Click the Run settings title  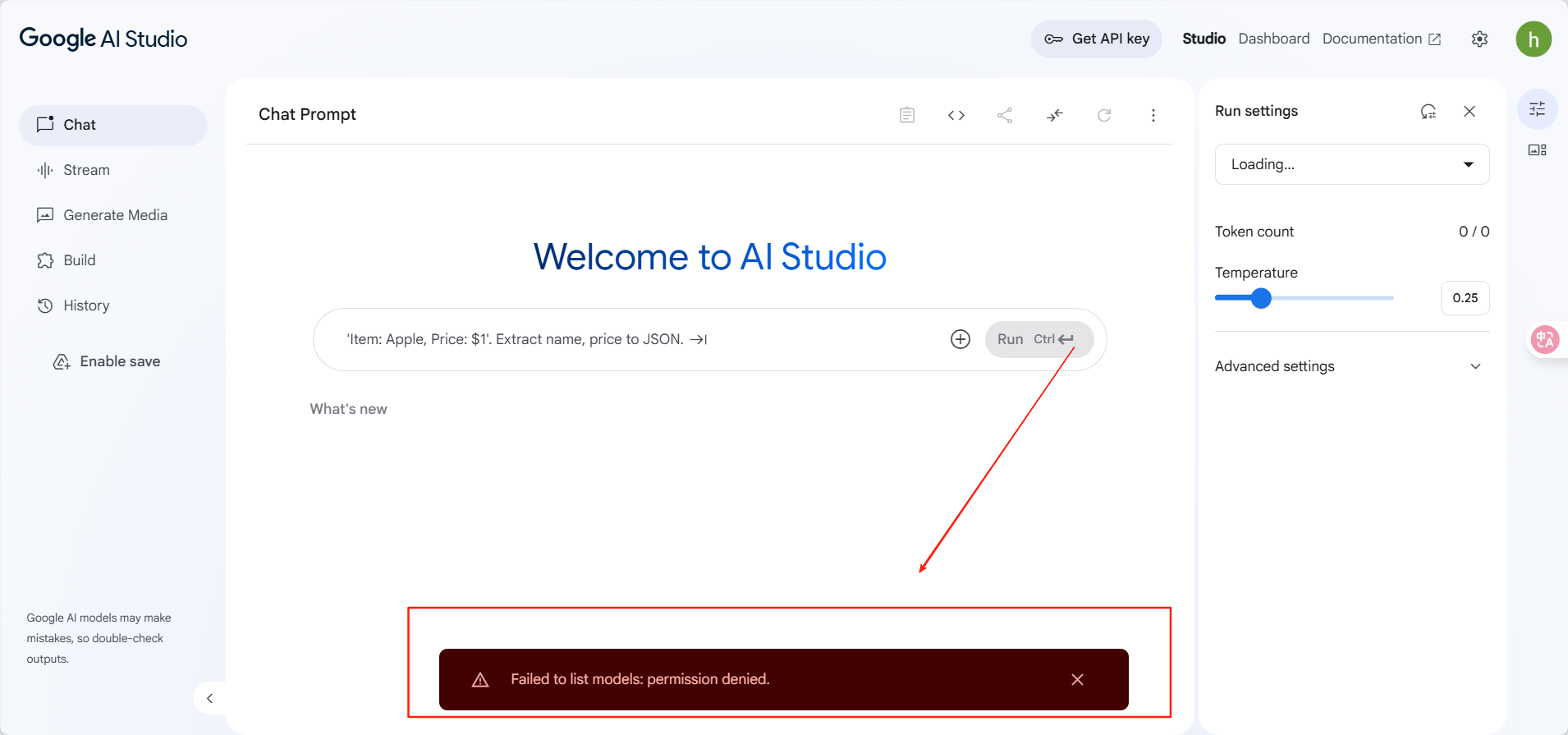(x=1256, y=111)
